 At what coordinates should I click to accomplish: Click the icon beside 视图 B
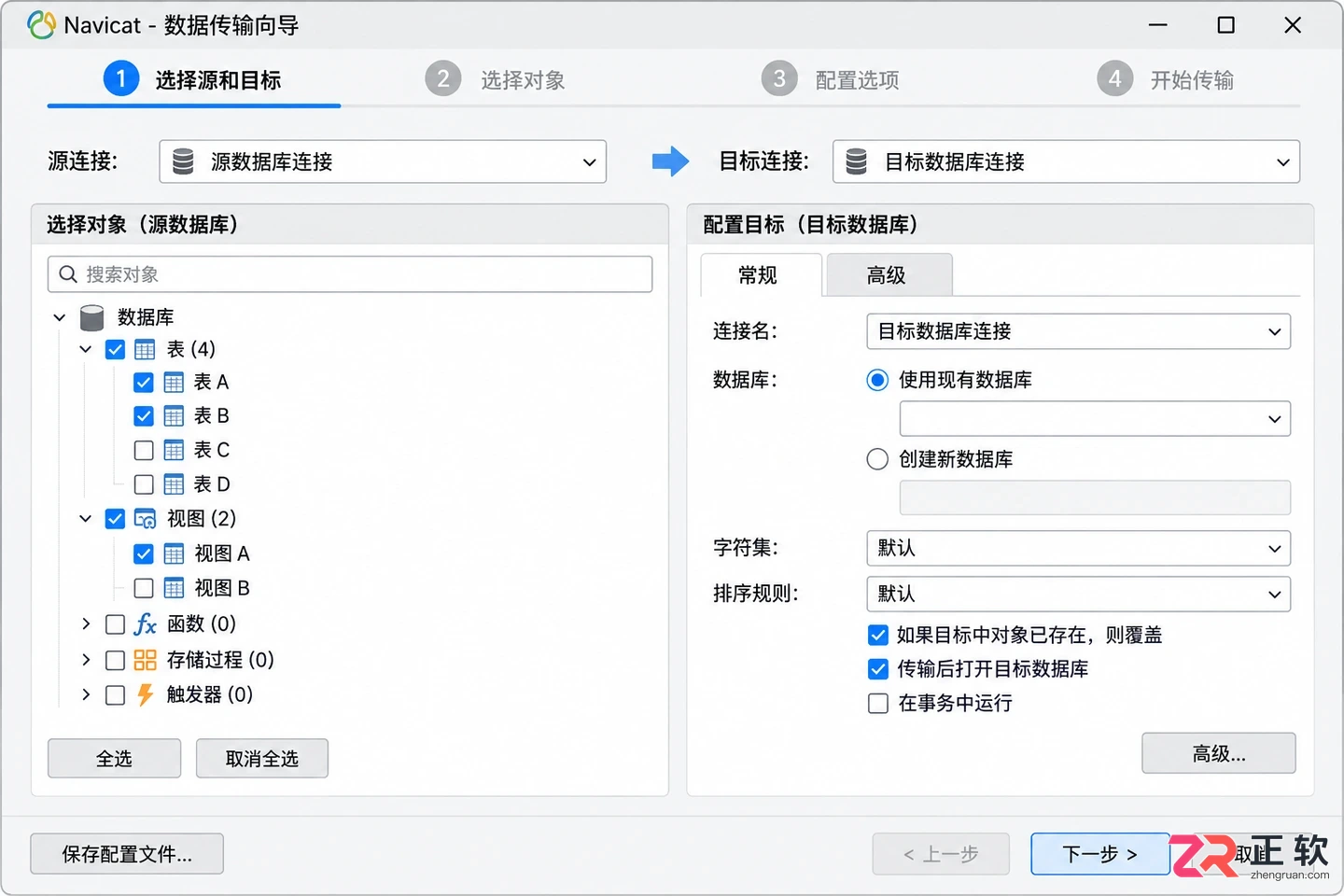(x=174, y=588)
